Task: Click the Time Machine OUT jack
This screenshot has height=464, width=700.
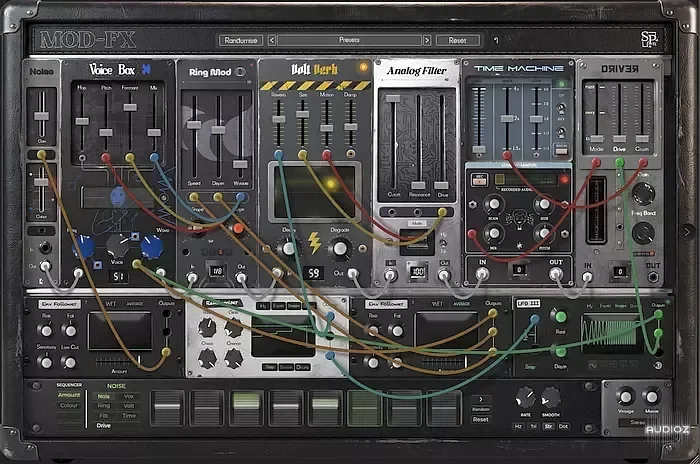Action: (x=556, y=274)
